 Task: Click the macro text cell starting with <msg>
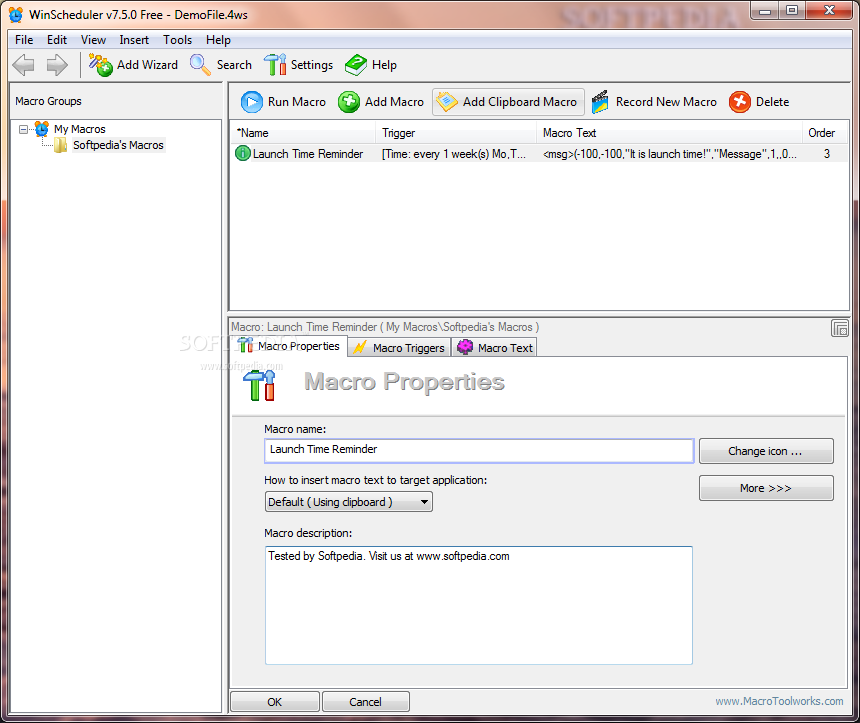[x=670, y=154]
